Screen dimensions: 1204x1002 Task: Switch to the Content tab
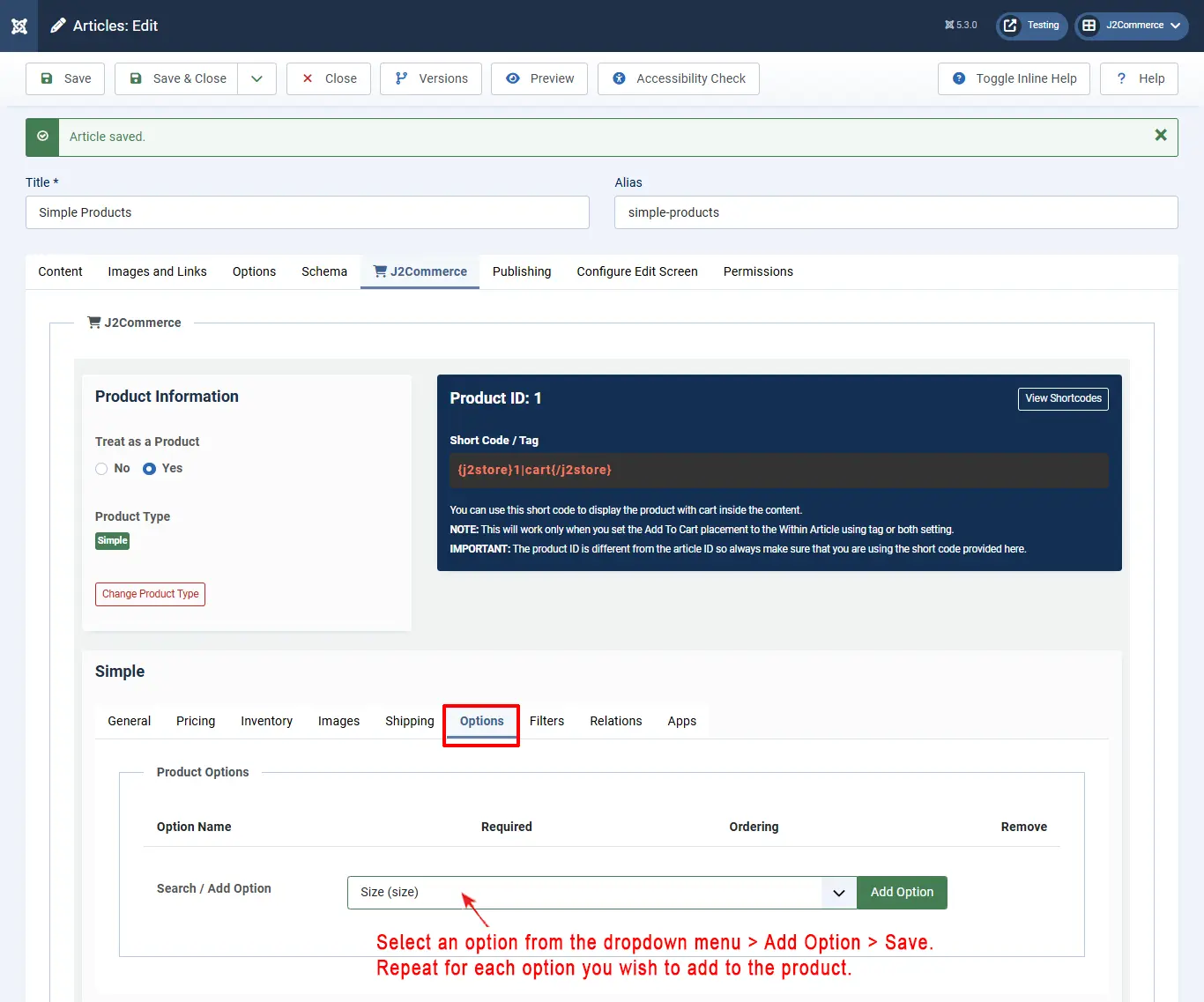coord(60,271)
